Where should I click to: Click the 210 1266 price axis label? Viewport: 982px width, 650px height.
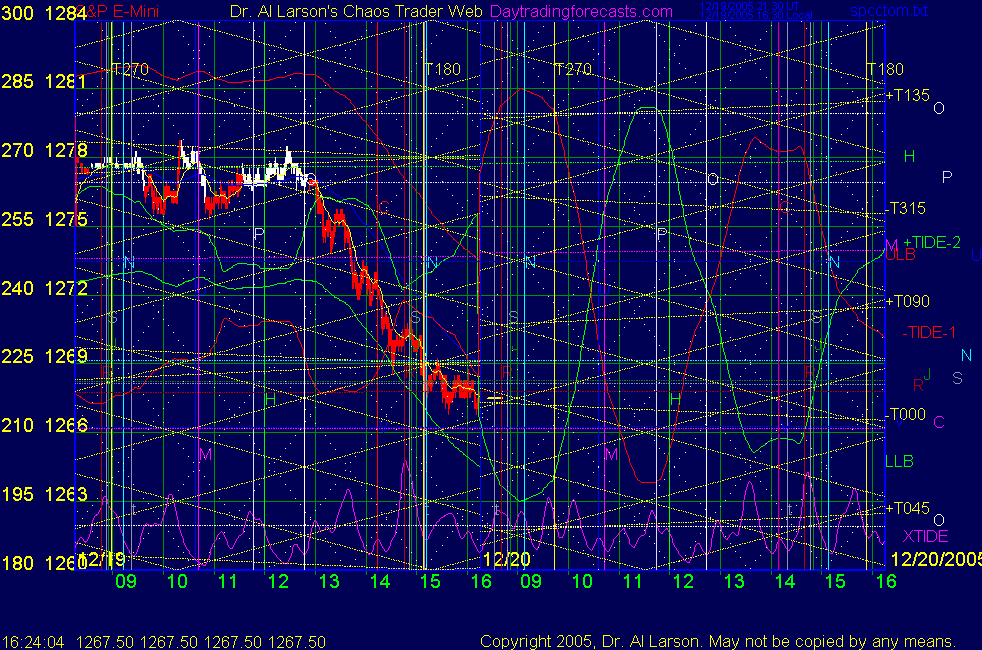(x=44, y=425)
